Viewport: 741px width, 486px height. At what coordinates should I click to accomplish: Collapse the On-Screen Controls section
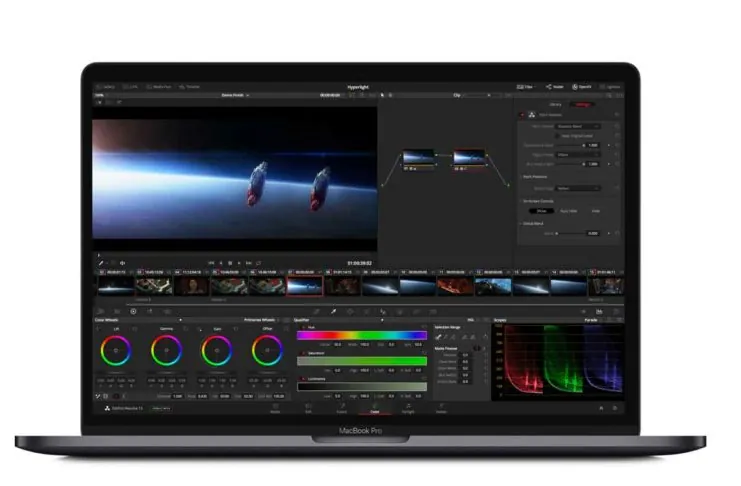pos(521,201)
